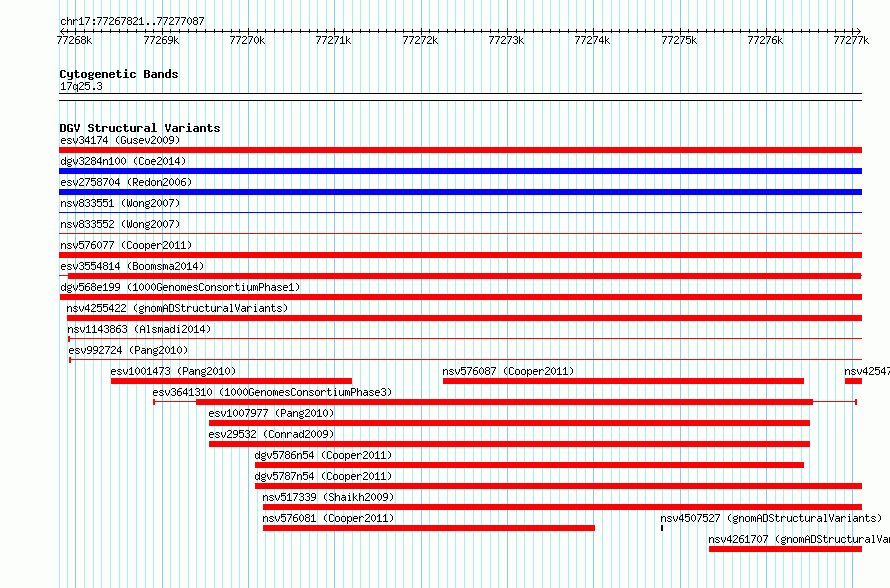890x588 pixels.
Task: Select dgv5787n54 (Cooper2011) label
Action: point(323,476)
